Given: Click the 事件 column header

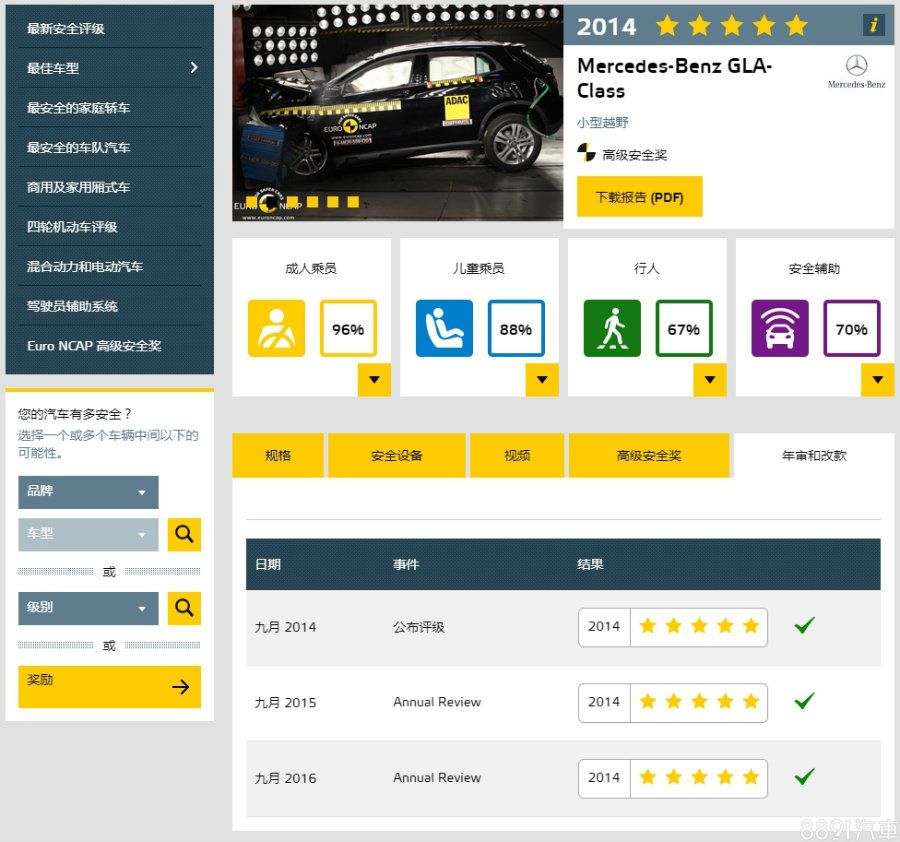Looking at the screenshot, I should [x=406, y=564].
